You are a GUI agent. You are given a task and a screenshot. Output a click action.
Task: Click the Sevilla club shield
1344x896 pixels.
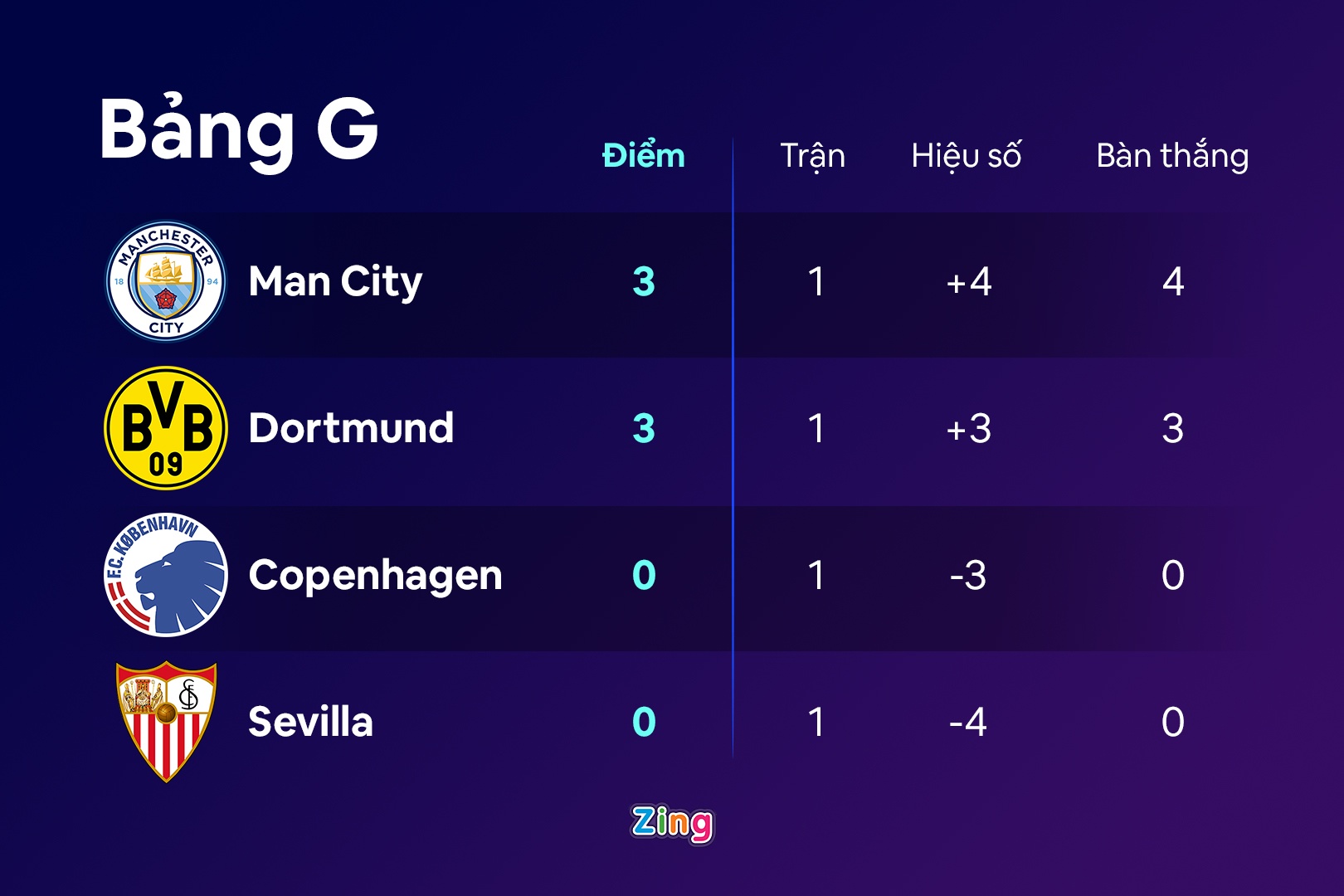[166, 721]
